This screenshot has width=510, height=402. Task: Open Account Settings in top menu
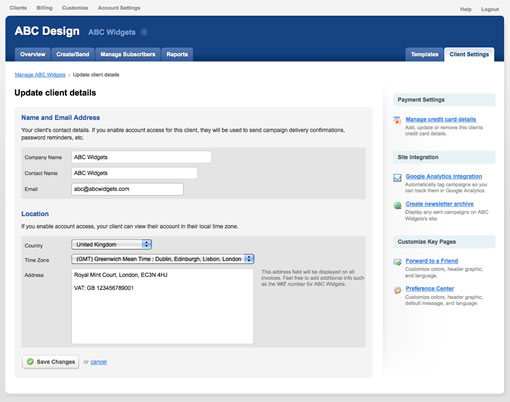click(x=119, y=8)
